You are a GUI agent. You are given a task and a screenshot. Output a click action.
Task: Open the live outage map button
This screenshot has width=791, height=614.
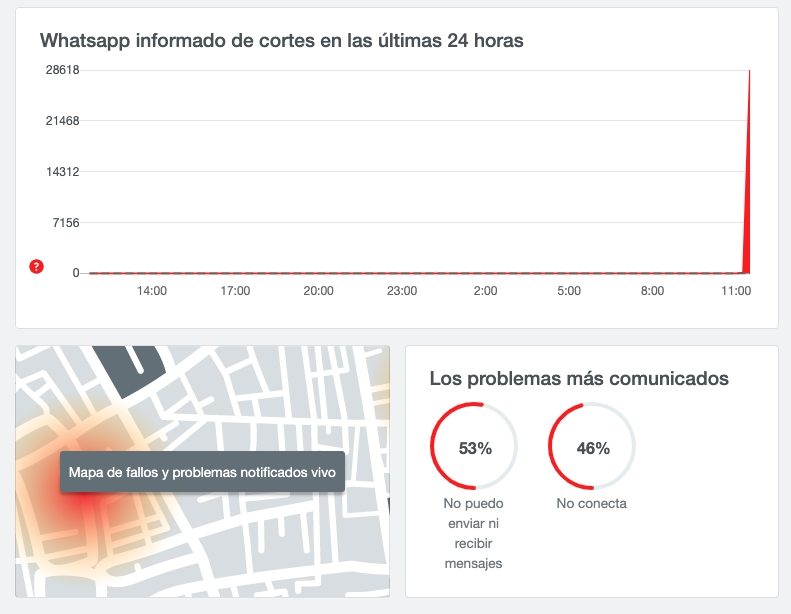pyautogui.click(x=202, y=472)
